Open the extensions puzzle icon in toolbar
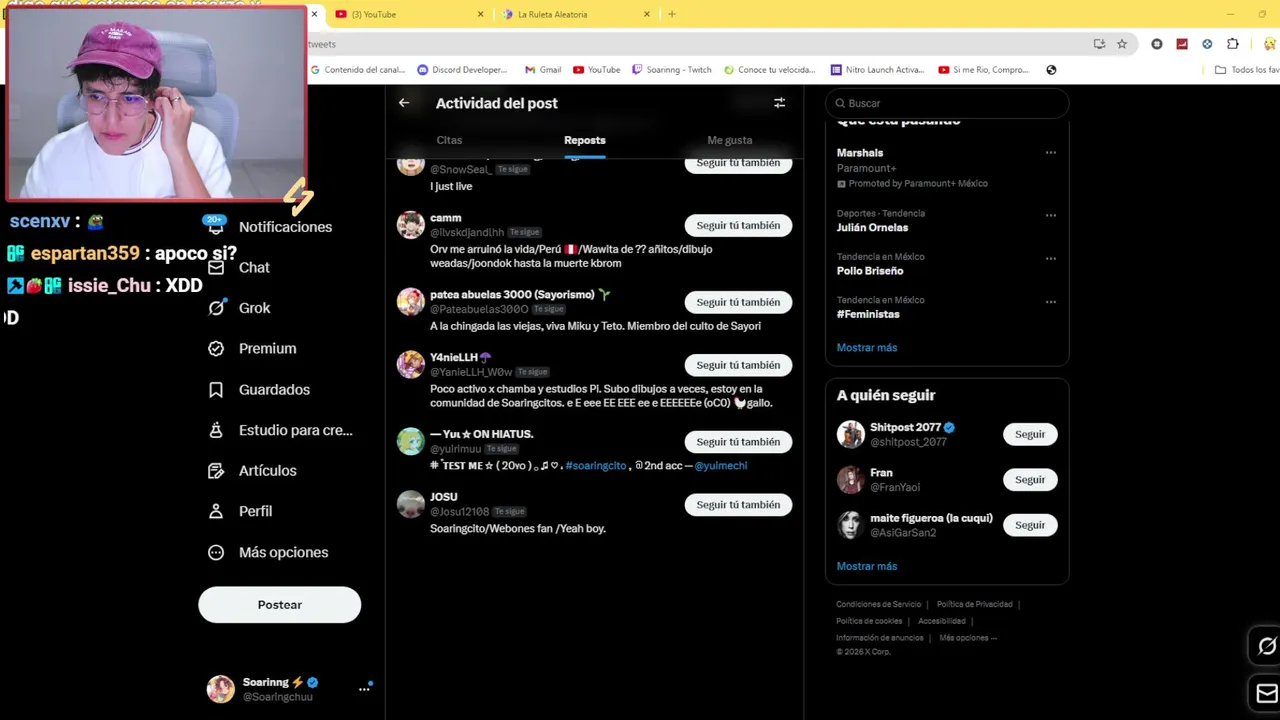1280x720 pixels. click(1233, 44)
